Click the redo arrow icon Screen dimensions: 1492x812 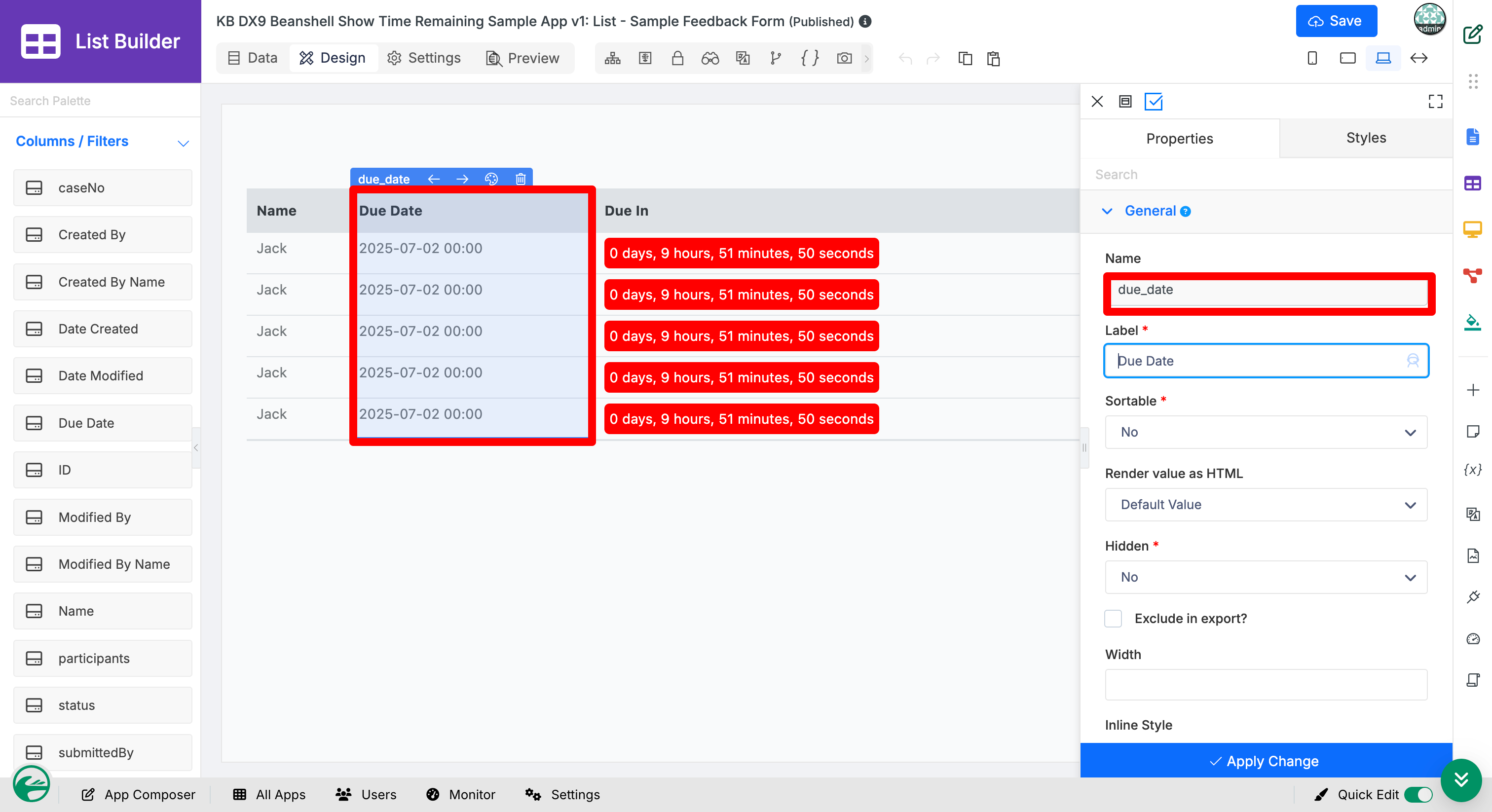[x=932, y=59]
